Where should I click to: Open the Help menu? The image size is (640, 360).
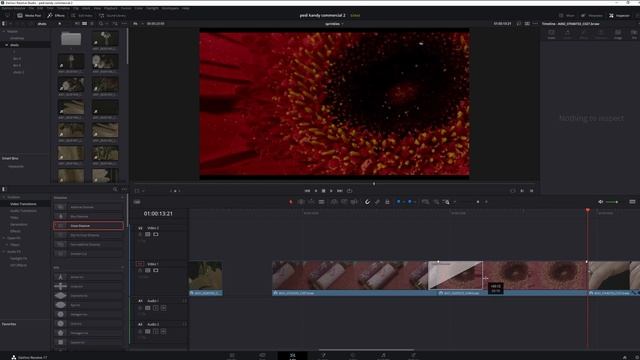click(185, 8)
